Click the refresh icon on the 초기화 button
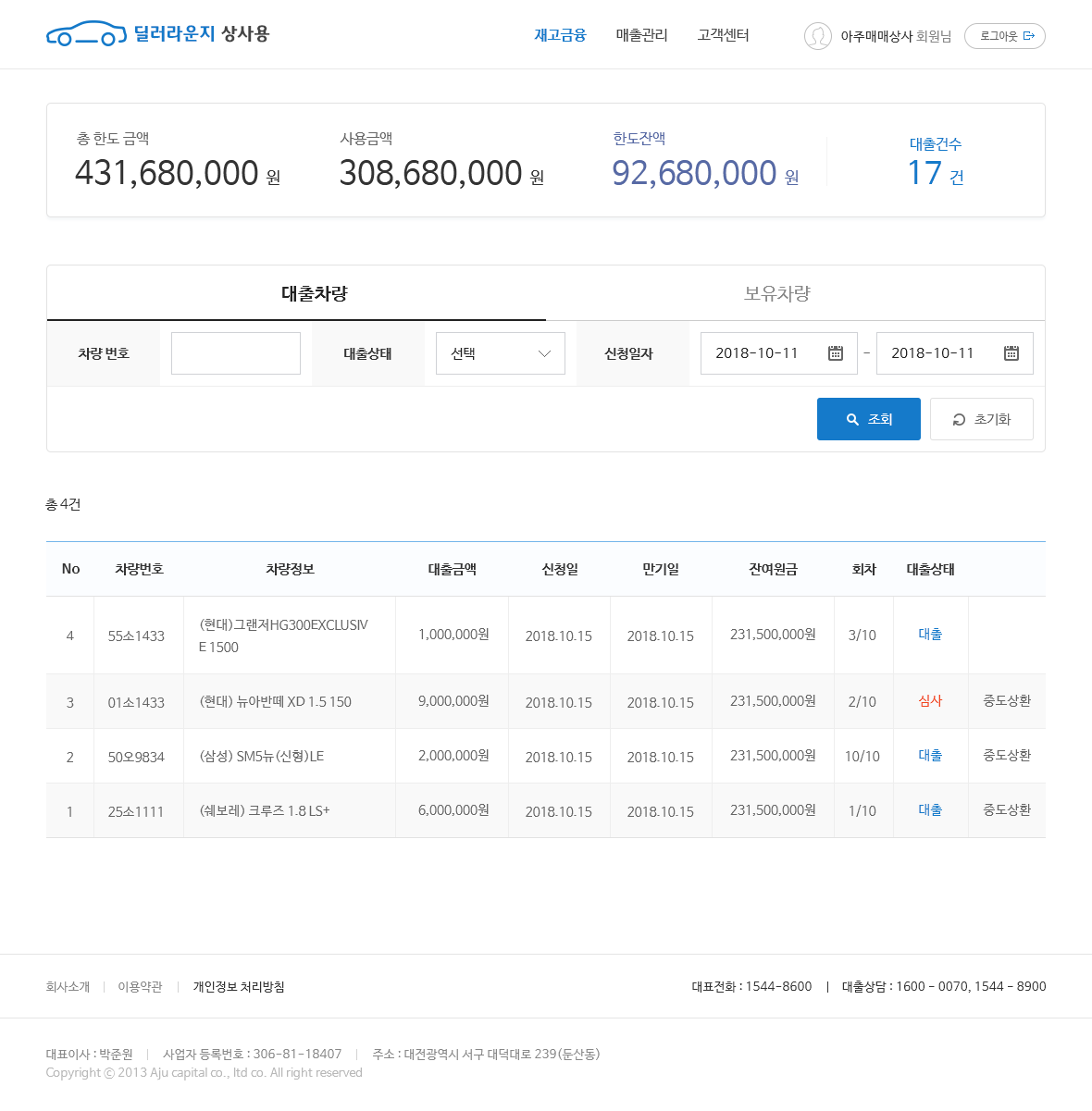 (958, 419)
